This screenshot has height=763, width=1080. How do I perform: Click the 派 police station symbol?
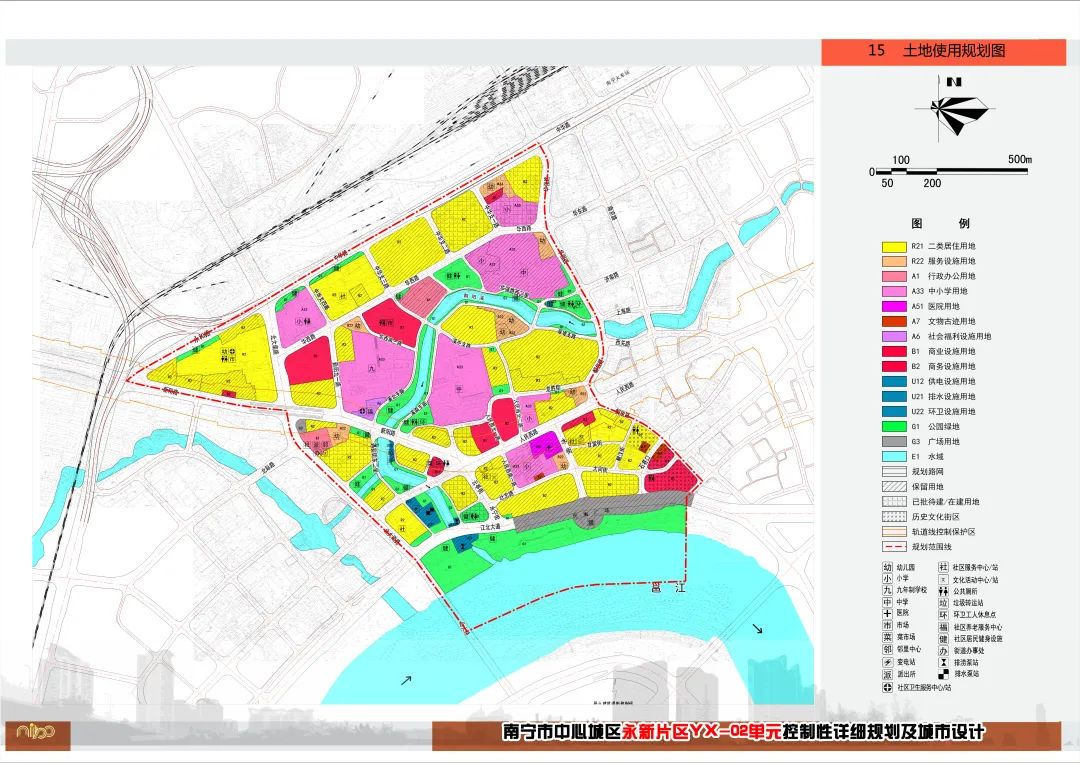click(887, 675)
